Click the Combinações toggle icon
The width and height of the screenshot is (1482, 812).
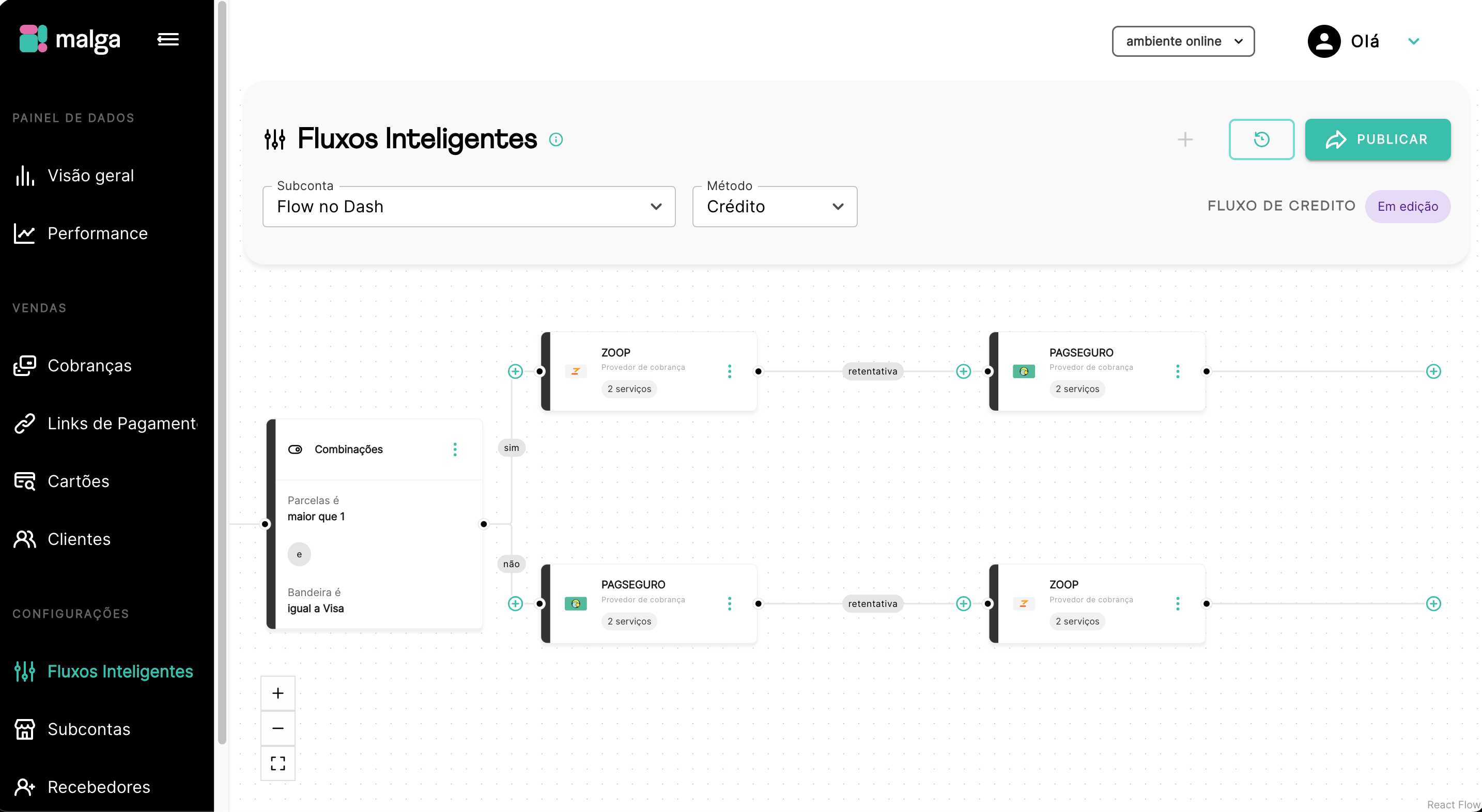pos(295,449)
